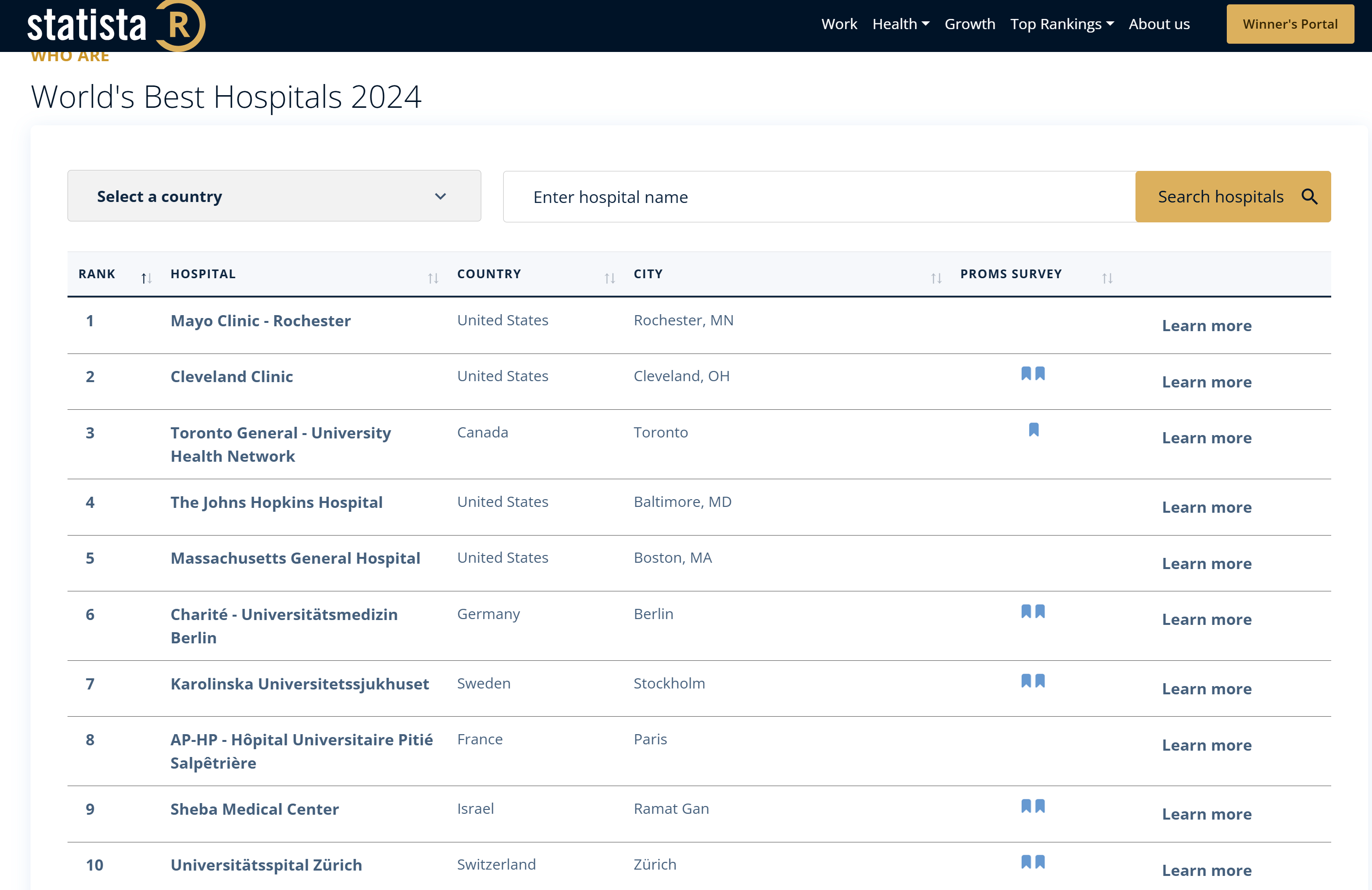Viewport: 1372px width, 890px height.
Task: Sort table by City column arrows
Action: click(935, 278)
